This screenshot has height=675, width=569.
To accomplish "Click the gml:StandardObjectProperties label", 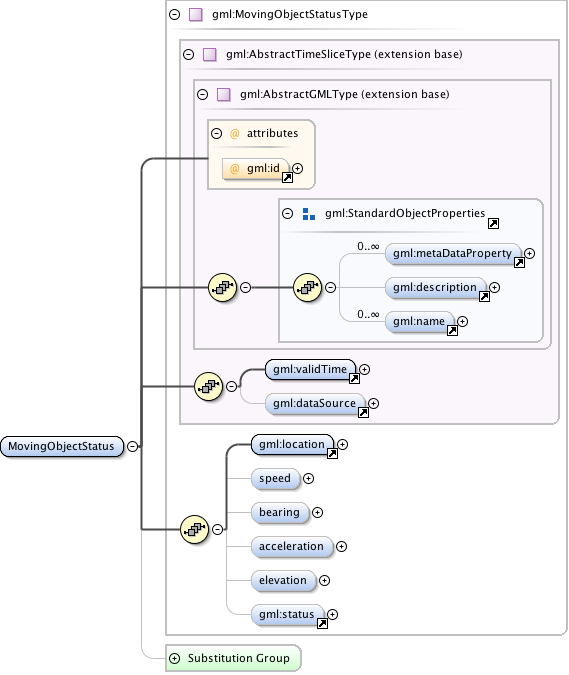I will click(x=405, y=214).
